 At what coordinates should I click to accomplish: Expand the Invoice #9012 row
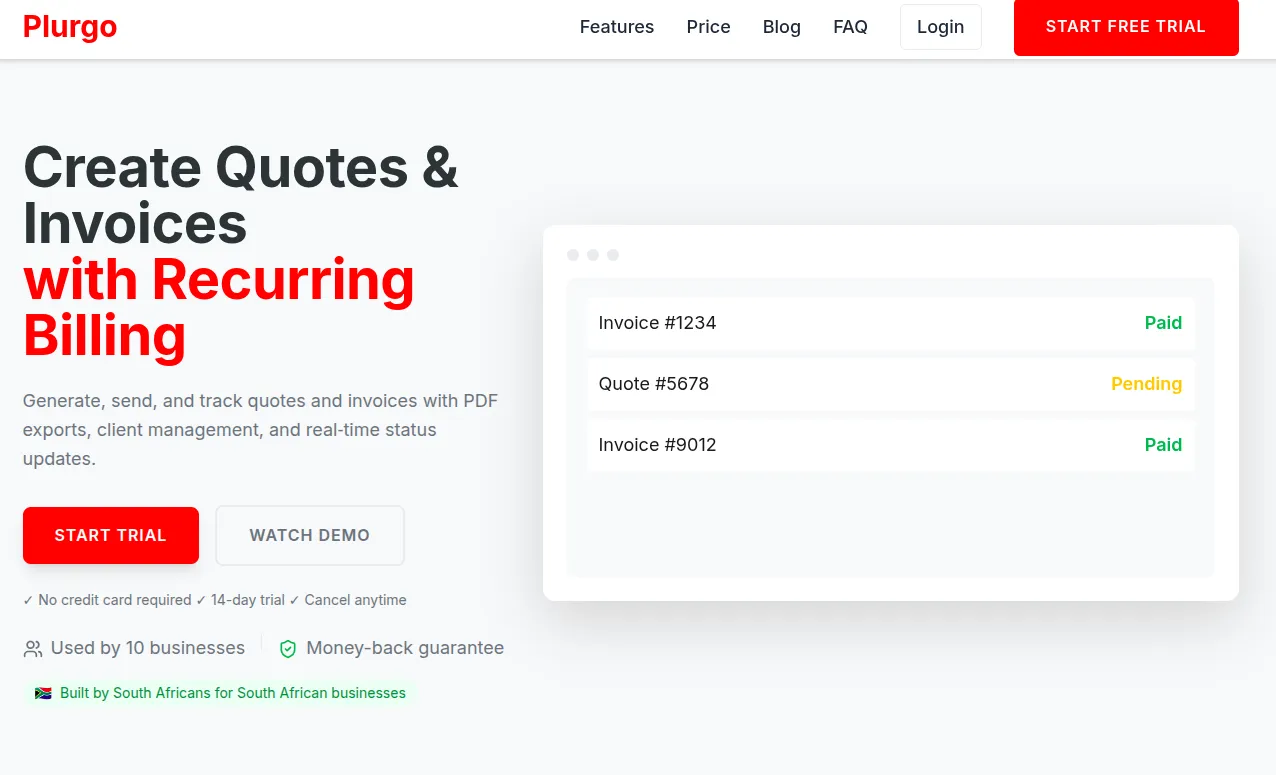[x=890, y=445]
